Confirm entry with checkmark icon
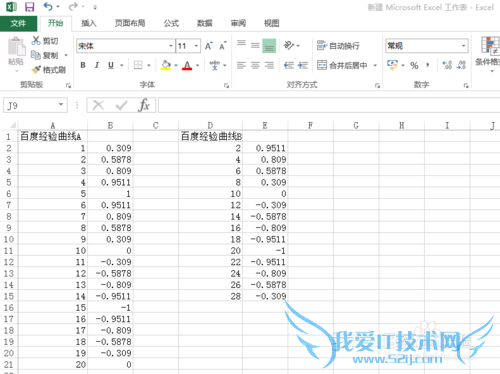The height and width of the screenshot is (374, 500). pyautogui.click(x=121, y=106)
